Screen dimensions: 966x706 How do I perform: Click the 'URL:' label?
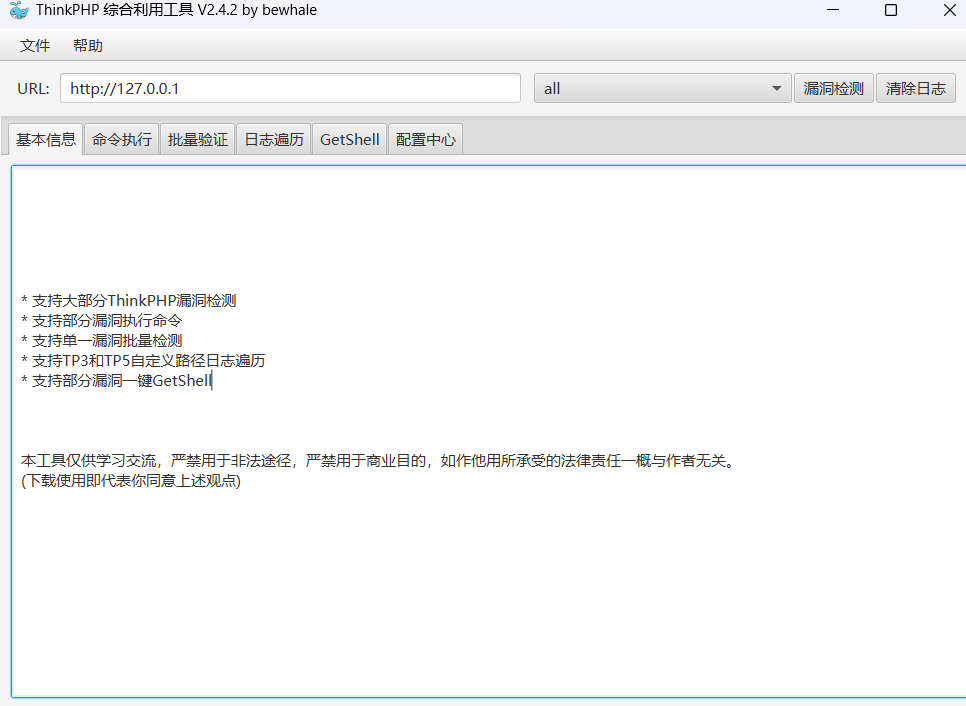pos(33,89)
